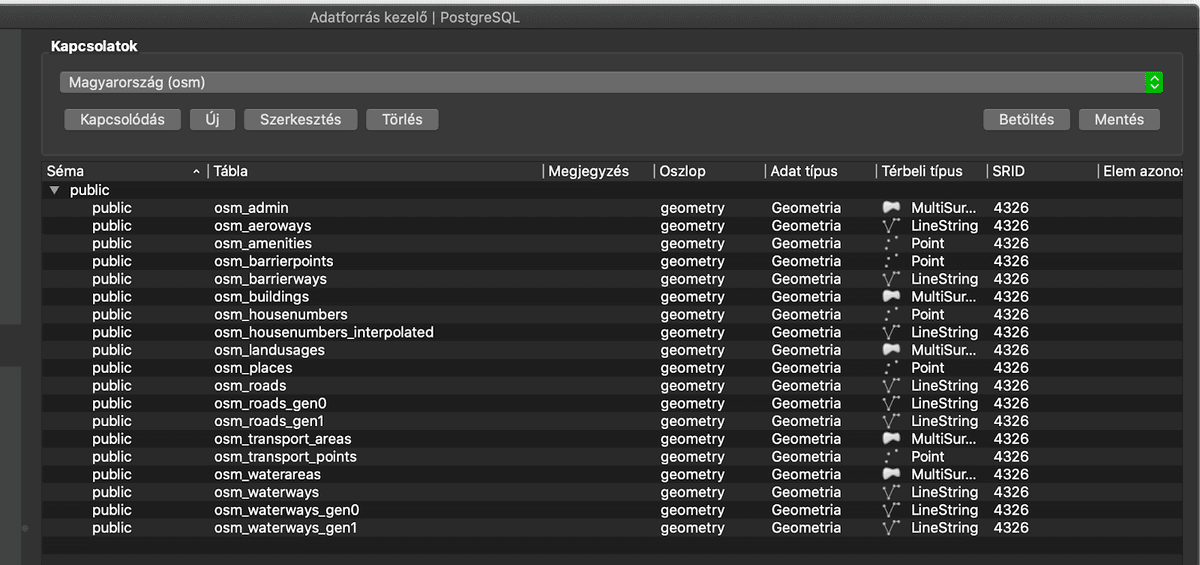This screenshot has height=565, width=1200.
Task: Click the point icon in osm_amenities row
Action: click(891, 244)
